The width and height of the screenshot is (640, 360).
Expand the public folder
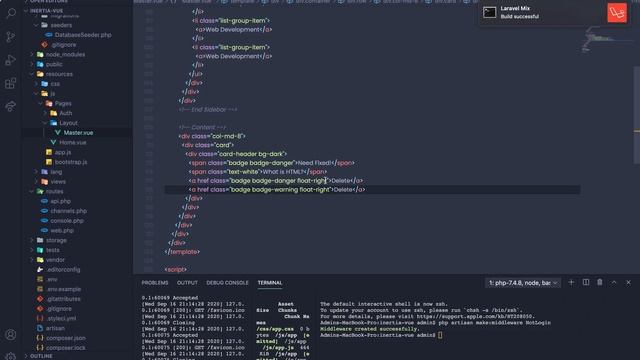tap(54, 64)
